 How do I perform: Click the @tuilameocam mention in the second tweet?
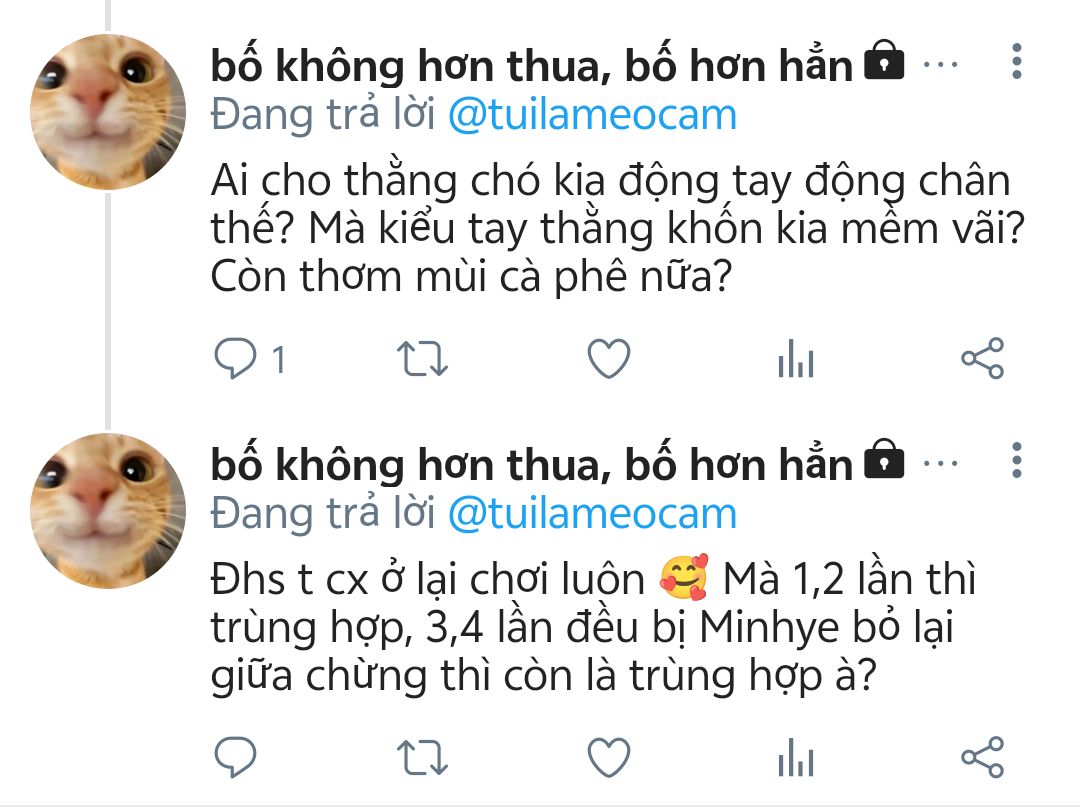point(592,514)
